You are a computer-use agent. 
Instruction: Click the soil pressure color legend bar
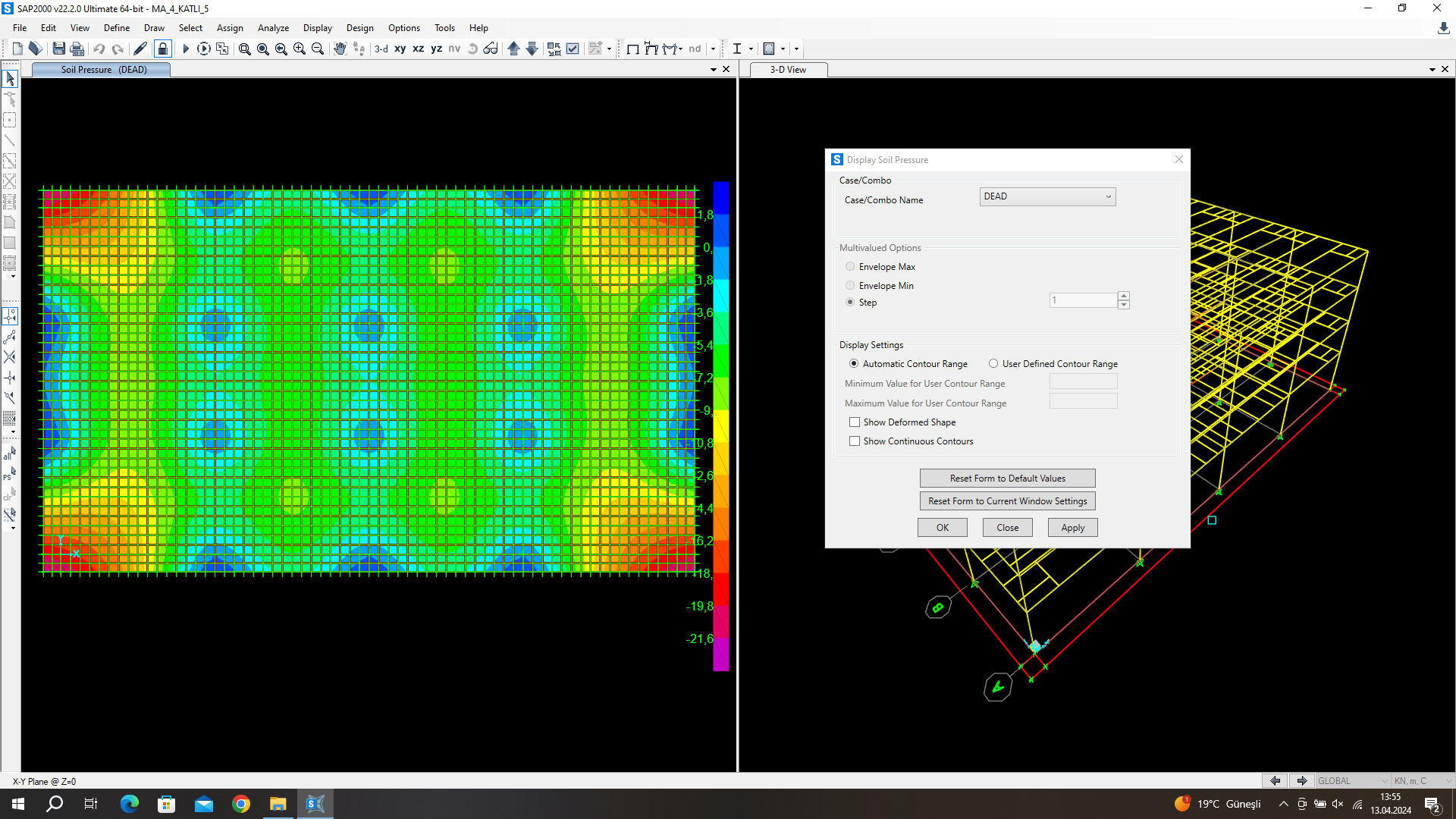(720, 425)
